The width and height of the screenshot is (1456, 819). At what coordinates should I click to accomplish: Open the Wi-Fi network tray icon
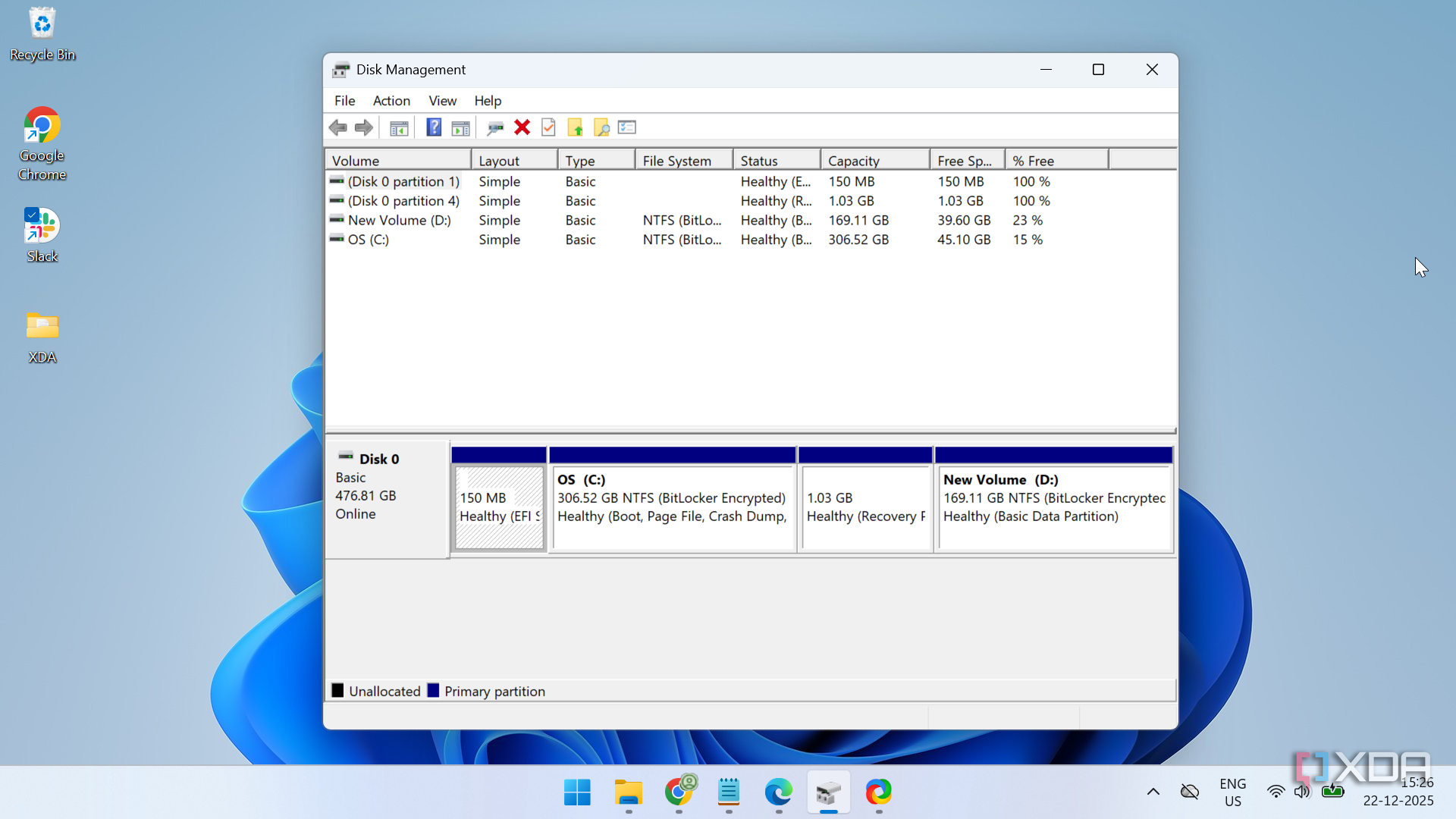[1276, 792]
